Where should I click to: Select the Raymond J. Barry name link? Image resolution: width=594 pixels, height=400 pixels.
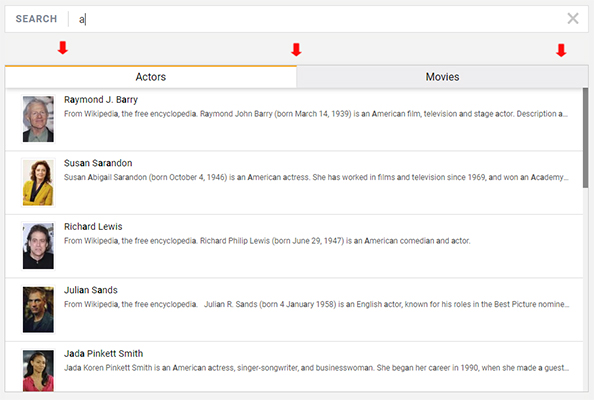[101, 100]
